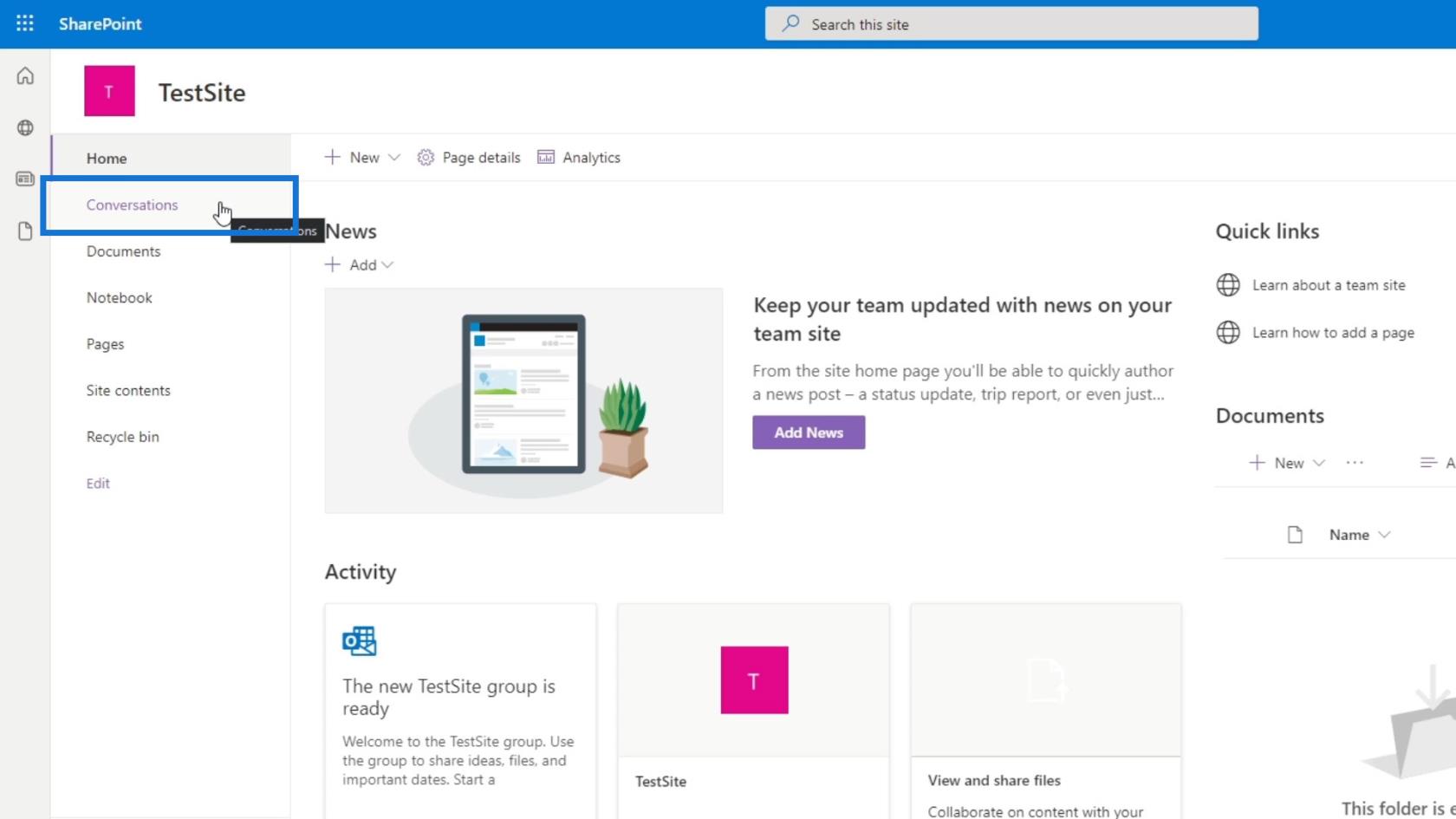Image resolution: width=1456 pixels, height=819 pixels.
Task: Open Site contents in navigation
Action: (128, 390)
